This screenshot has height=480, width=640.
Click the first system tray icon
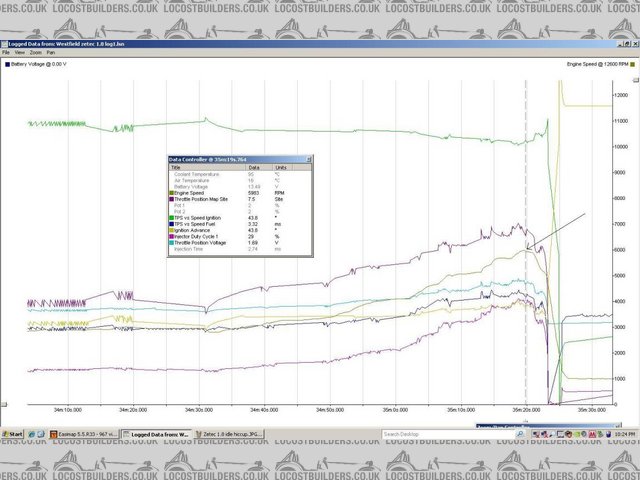[536, 435]
